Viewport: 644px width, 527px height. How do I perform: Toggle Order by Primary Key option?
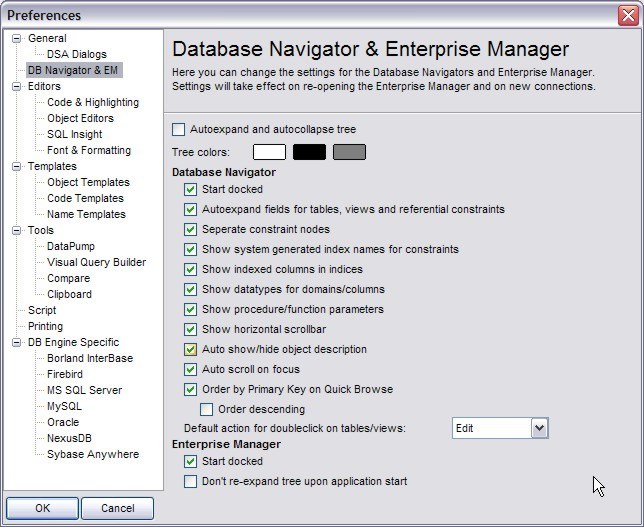[190, 389]
